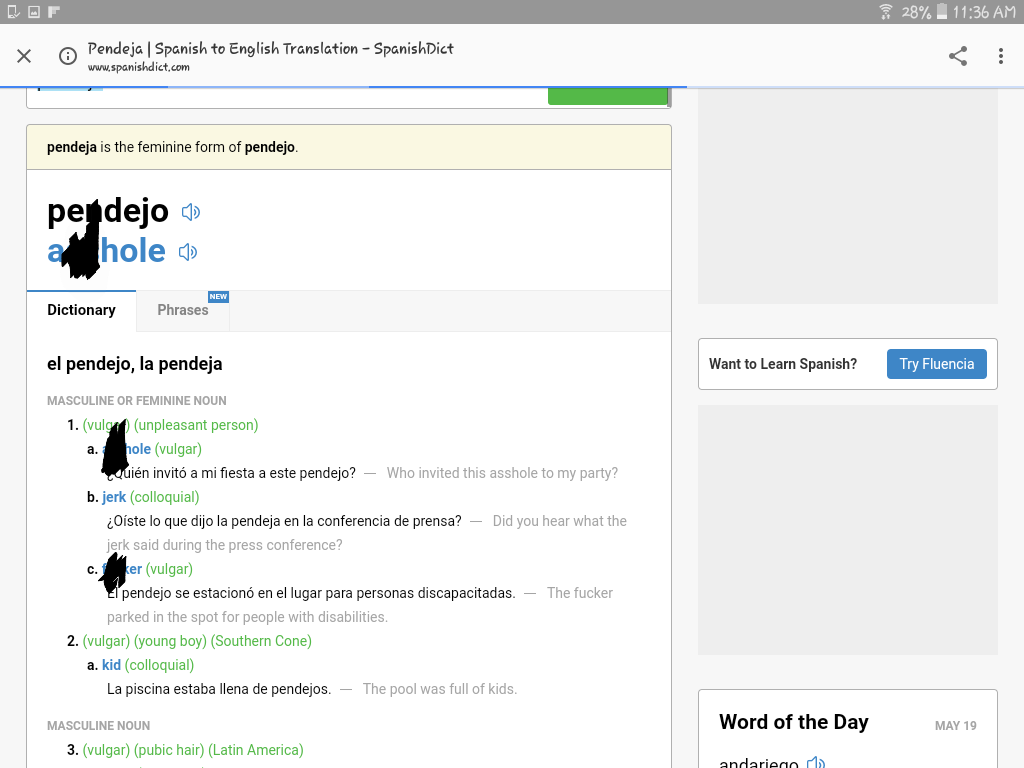
Task: Tap the www.spanishdict.com address text
Action: click(138, 67)
